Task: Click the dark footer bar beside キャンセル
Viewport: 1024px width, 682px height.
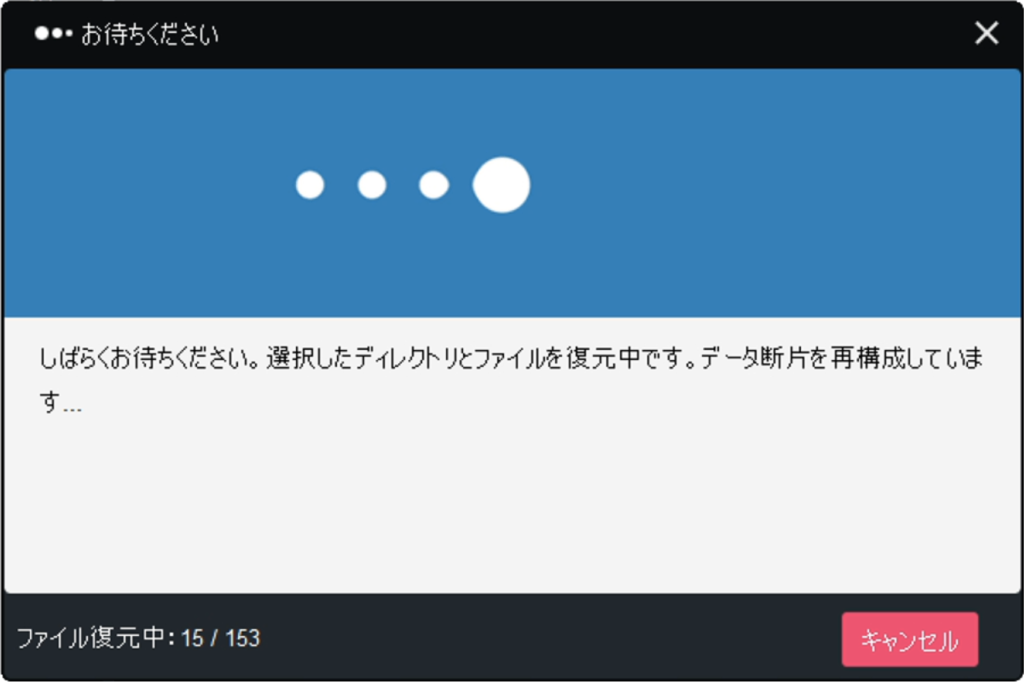Action: point(549,638)
